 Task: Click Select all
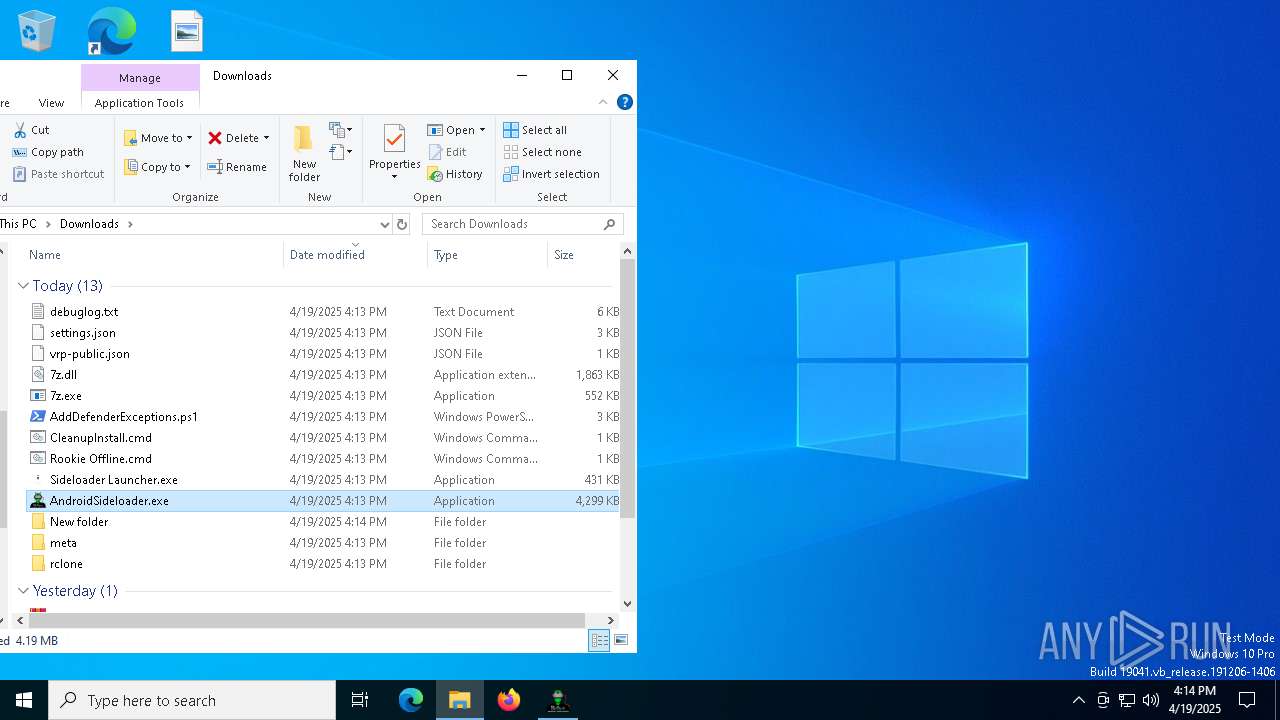tap(535, 130)
